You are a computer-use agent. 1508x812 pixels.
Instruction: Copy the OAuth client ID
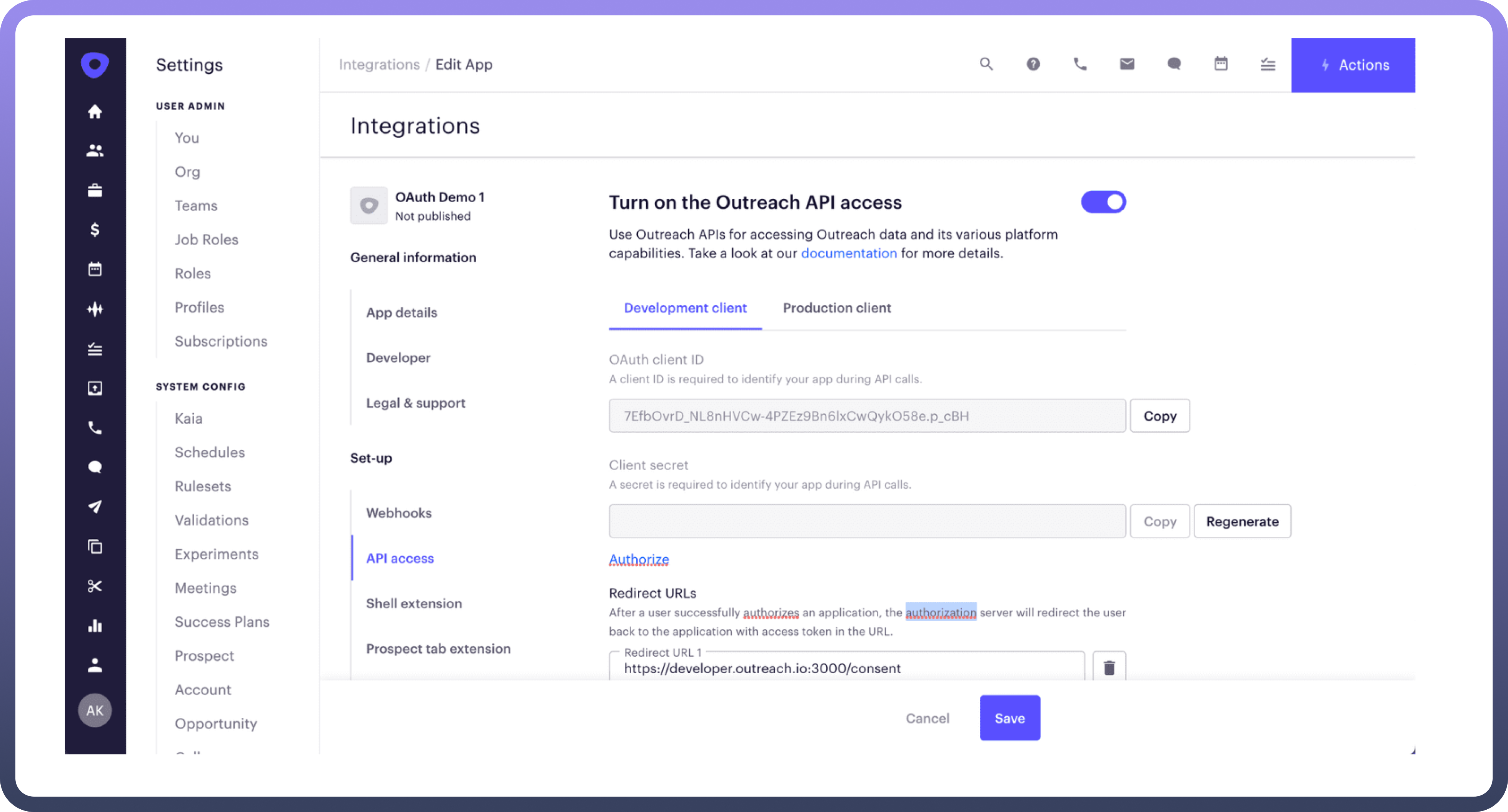(1159, 416)
